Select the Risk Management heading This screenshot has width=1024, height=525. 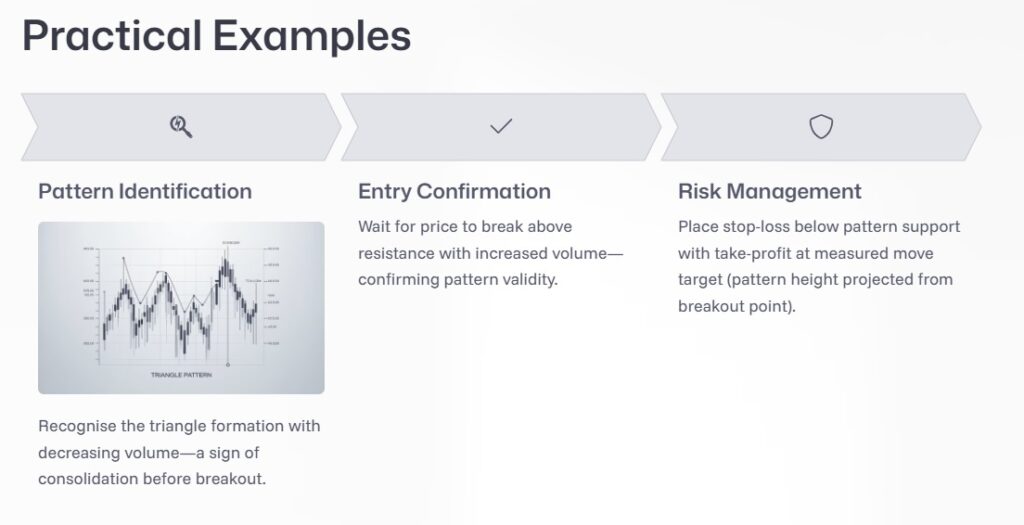[769, 191]
